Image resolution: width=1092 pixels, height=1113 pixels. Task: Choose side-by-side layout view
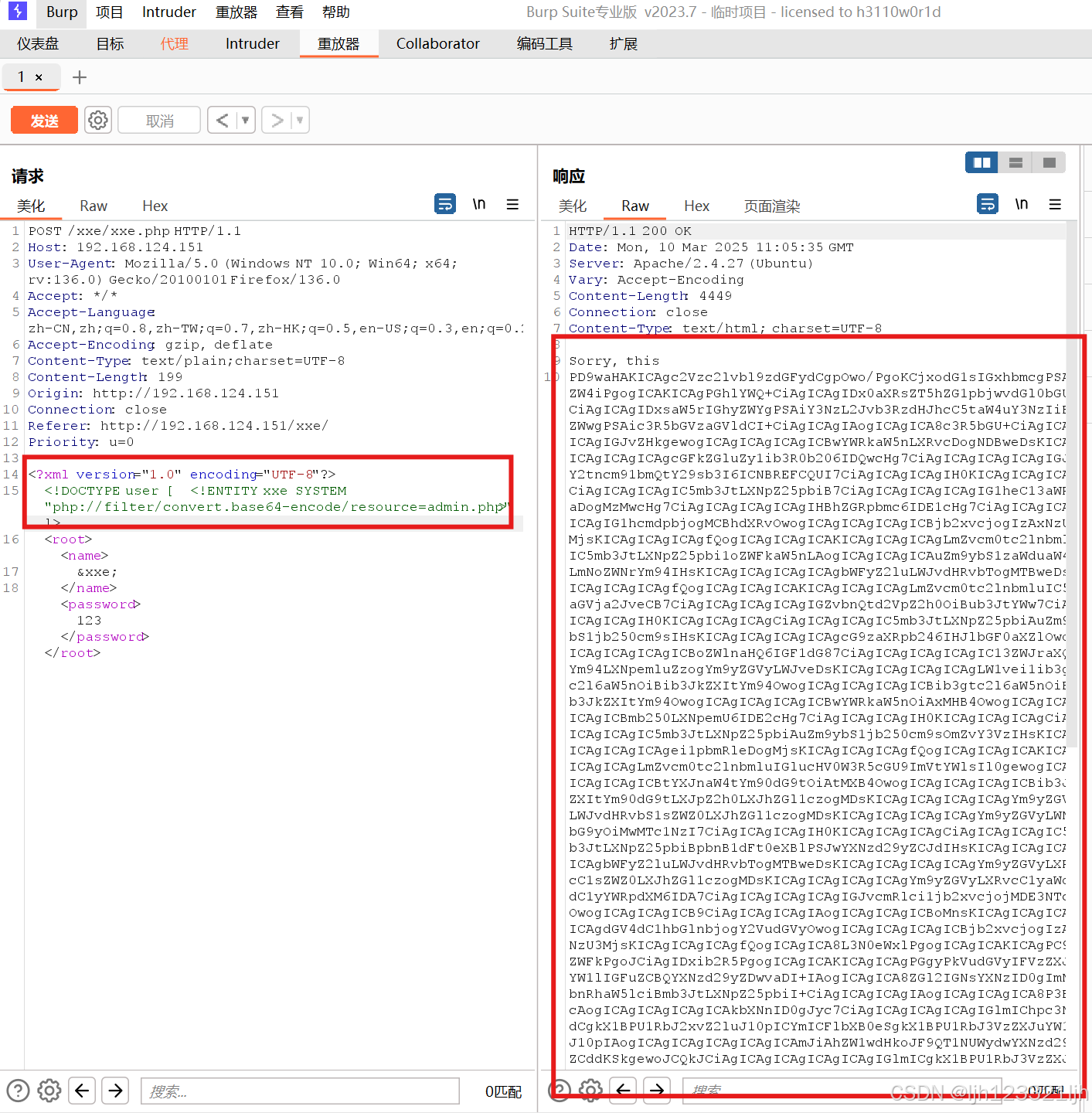point(981,162)
